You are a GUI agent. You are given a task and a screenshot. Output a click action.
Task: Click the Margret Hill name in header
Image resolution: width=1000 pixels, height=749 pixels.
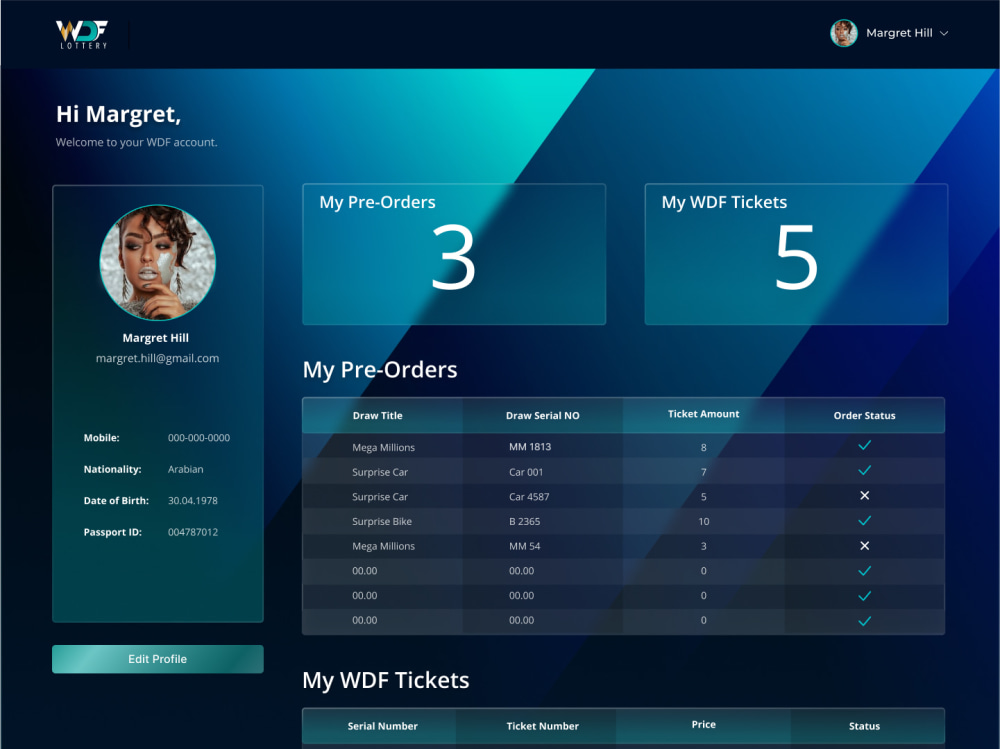[899, 33]
